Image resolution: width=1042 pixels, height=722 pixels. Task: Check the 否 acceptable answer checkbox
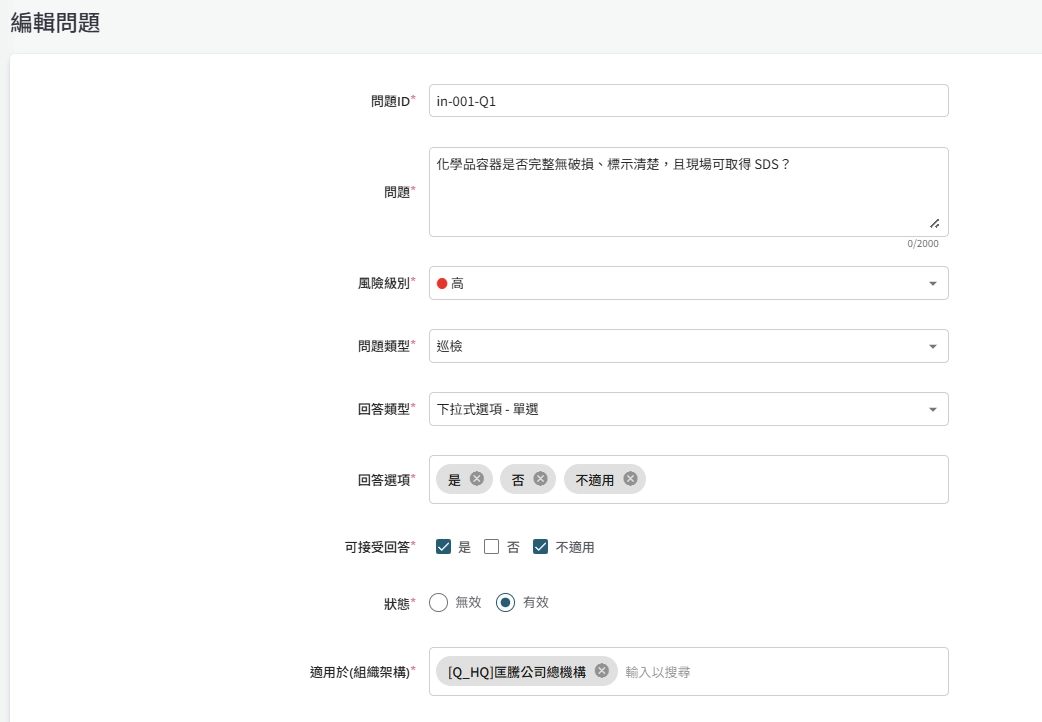491,547
